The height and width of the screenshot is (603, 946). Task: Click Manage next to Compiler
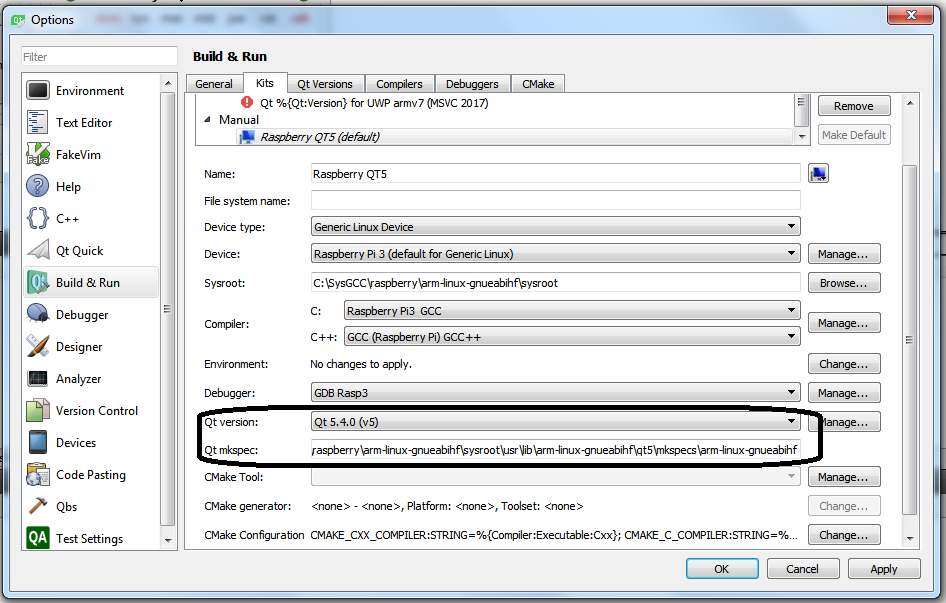(843, 323)
